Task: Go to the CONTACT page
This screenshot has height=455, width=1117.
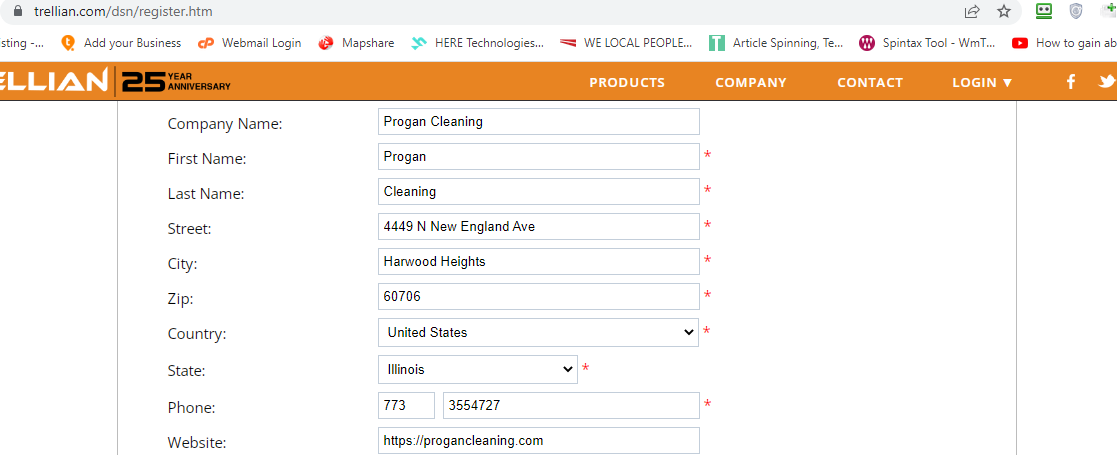Action: [x=870, y=82]
